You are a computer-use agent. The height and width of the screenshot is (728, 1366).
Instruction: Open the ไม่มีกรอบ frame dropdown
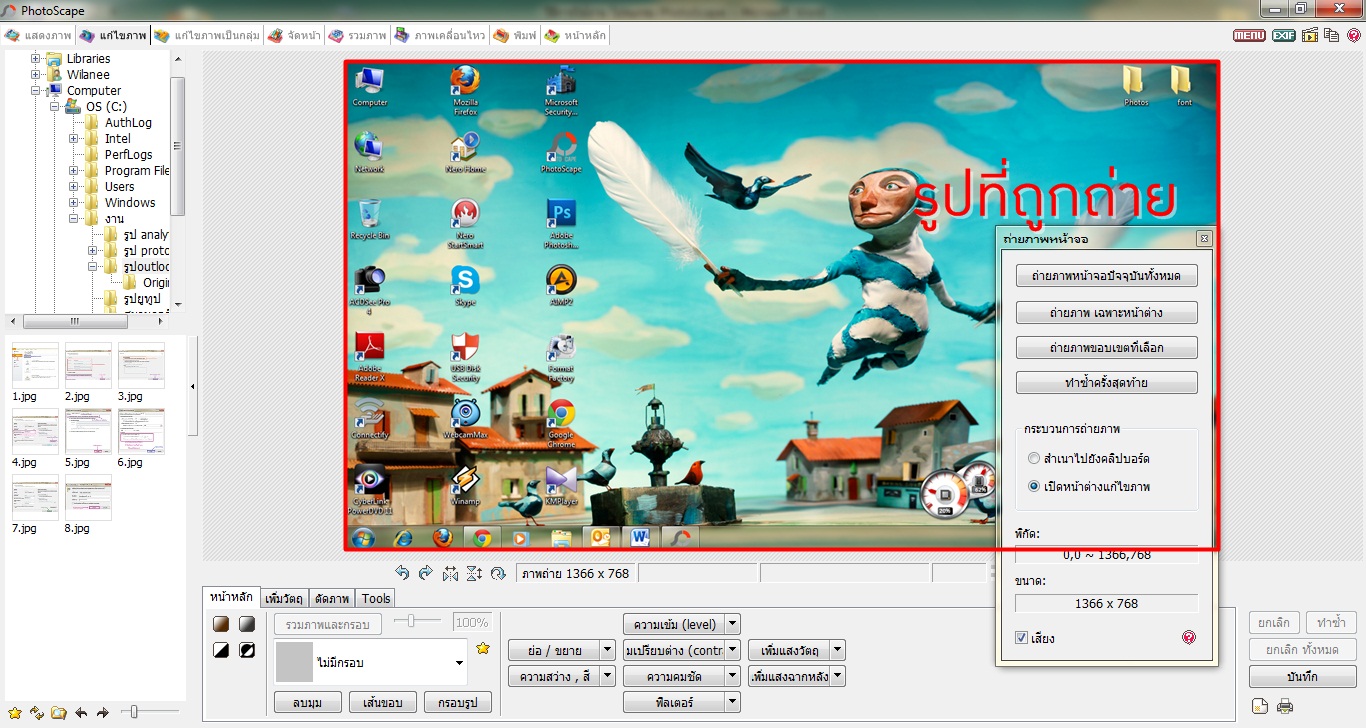(459, 663)
